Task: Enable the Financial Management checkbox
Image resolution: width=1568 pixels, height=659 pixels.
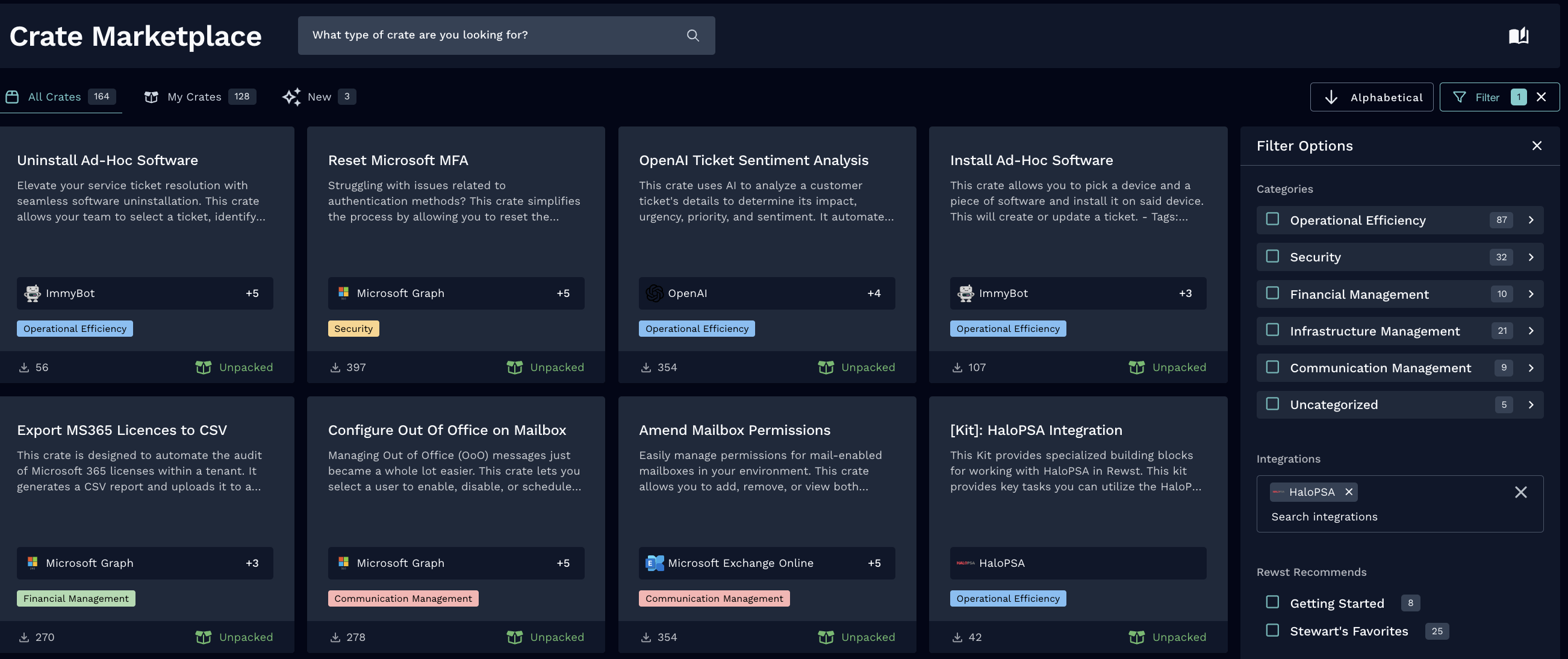Action: pos(1272,293)
